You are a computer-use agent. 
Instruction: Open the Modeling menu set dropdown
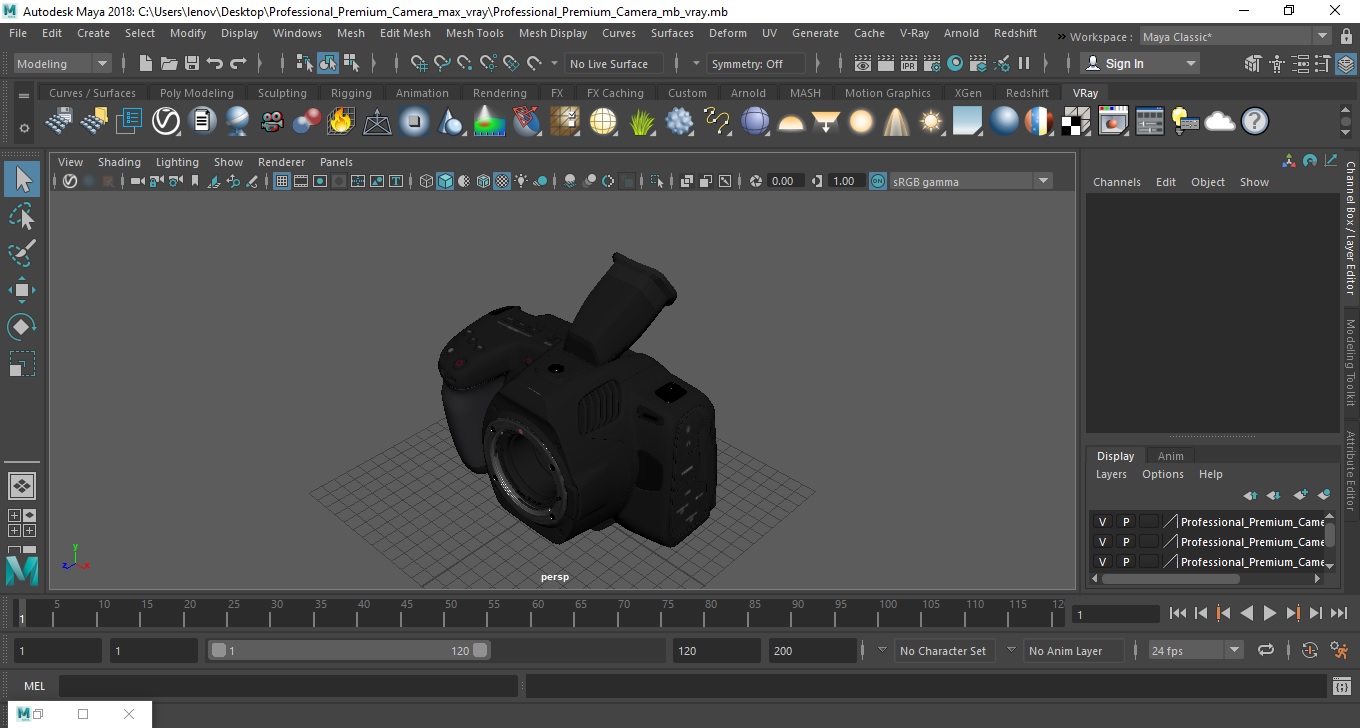click(x=63, y=63)
